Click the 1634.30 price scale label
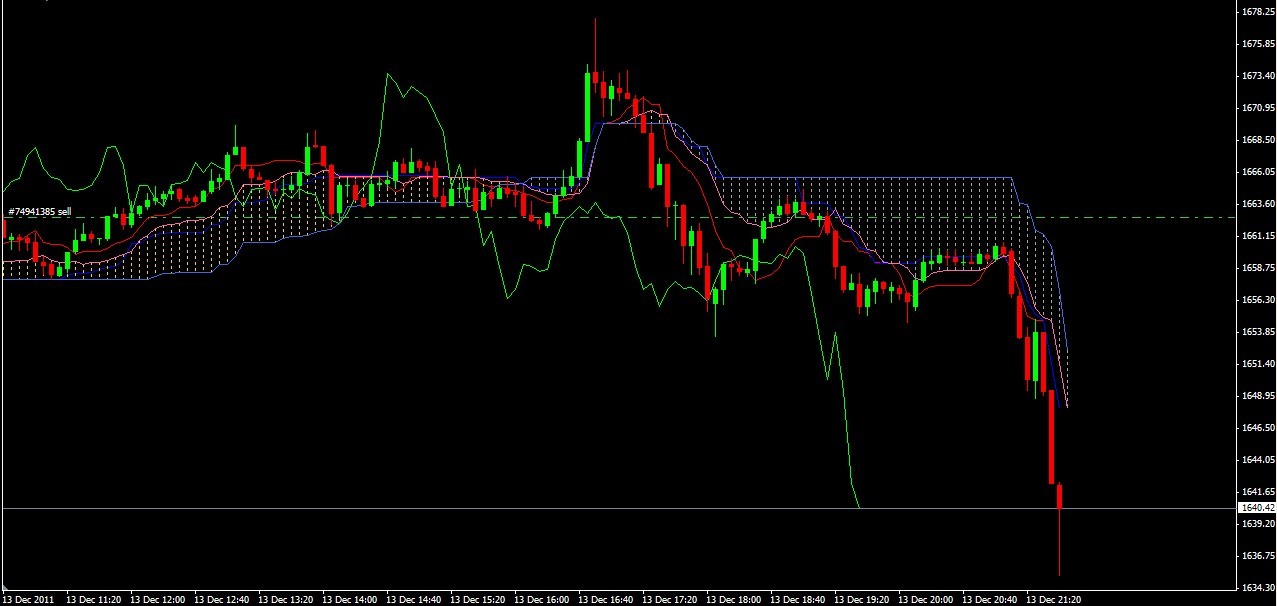Image resolution: width=1277 pixels, height=606 pixels. coord(1257,588)
